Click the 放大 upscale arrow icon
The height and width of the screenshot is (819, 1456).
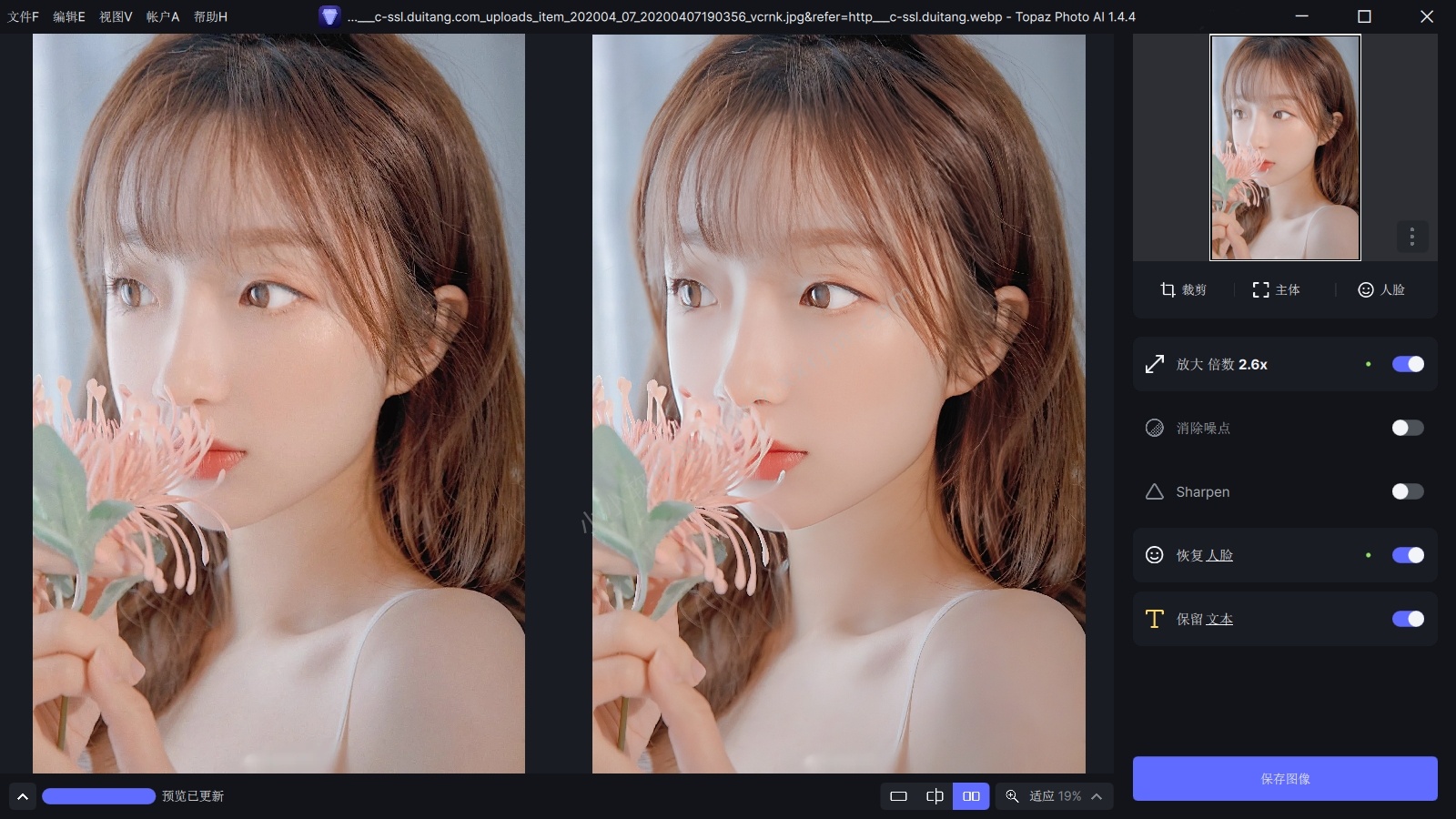1154,364
